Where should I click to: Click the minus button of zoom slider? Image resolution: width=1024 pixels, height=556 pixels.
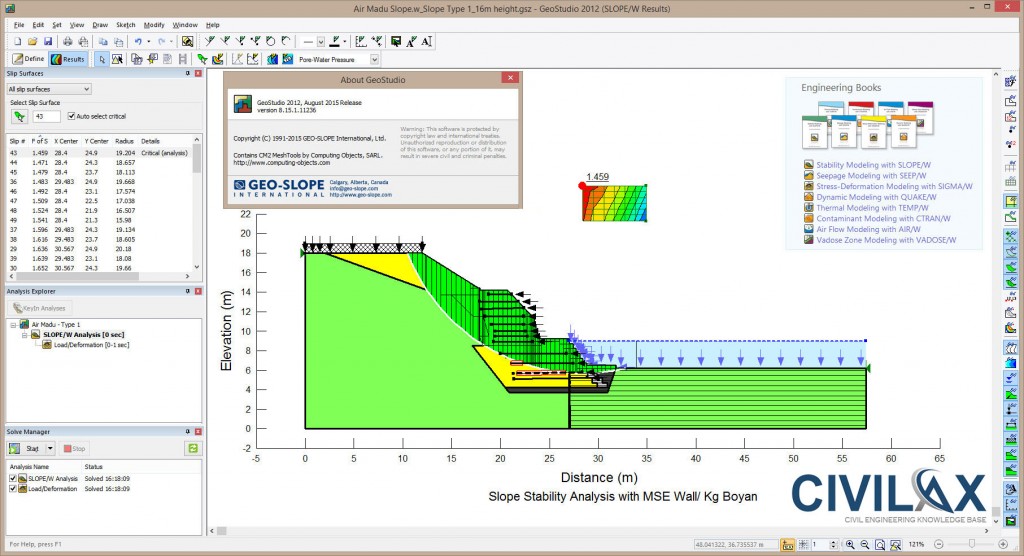tap(938, 544)
